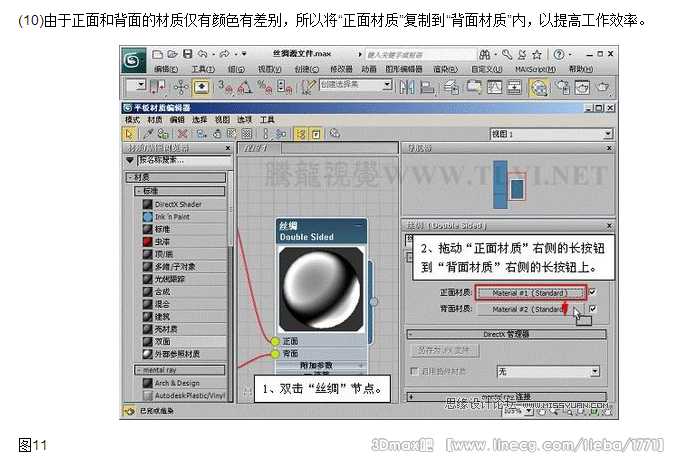Pick material with the eyedropper icon
The width and height of the screenshot is (693, 462).
click(148, 134)
